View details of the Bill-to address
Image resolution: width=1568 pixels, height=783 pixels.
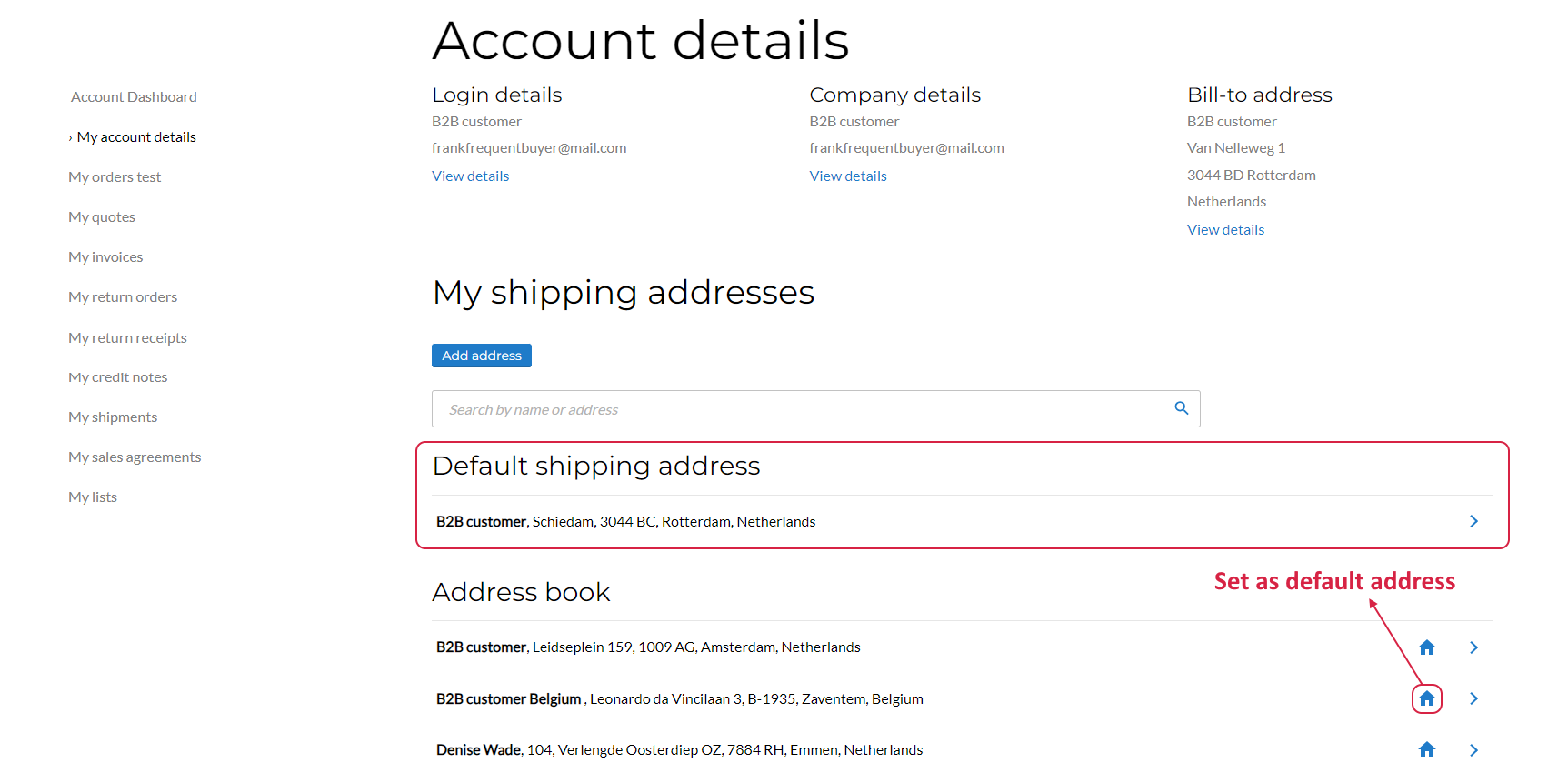click(1224, 229)
